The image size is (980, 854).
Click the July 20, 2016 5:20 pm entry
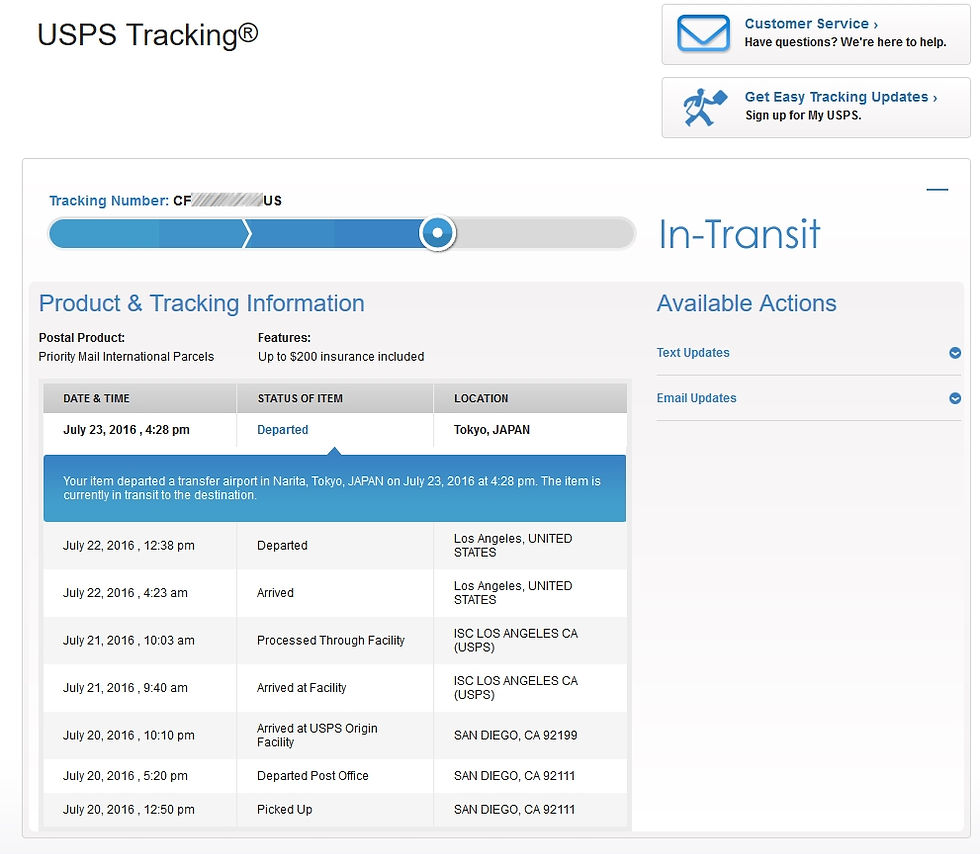(x=125, y=776)
